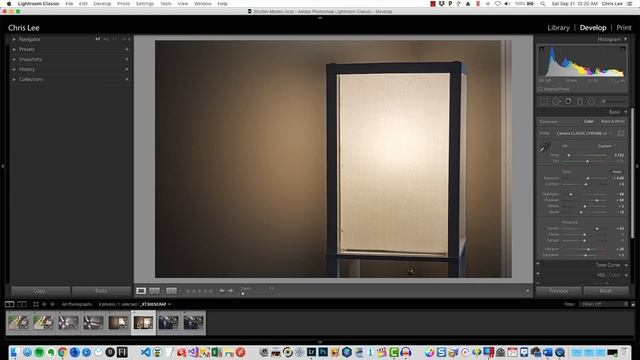Toggle filter lock switch in filmstrip
Screen dimensions: 640x360
(633, 304)
